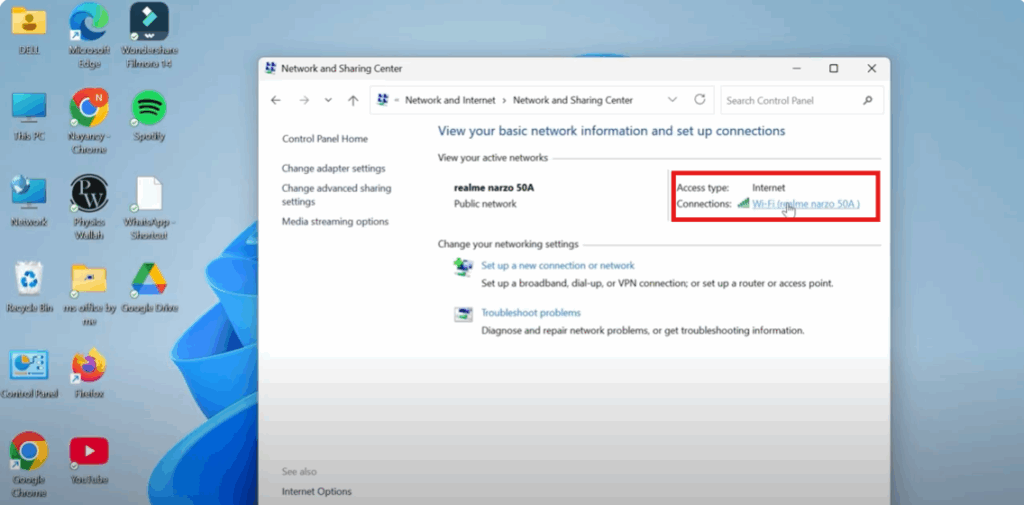Open the Troubleshoot problems link
This screenshot has height=505, width=1024.
coord(530,313)
